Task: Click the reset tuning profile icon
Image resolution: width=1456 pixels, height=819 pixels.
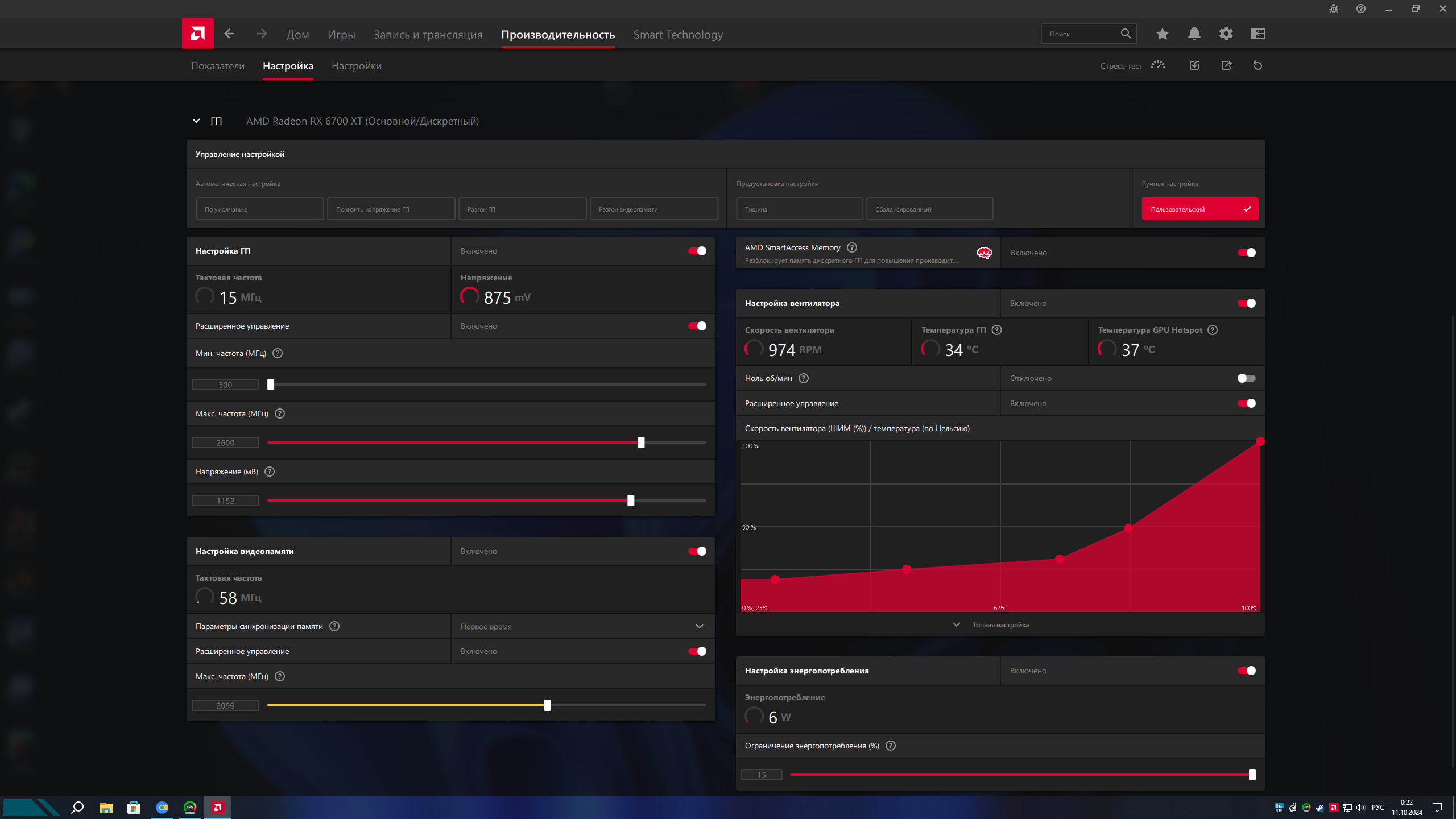Action: click(x=1258, y=65)
